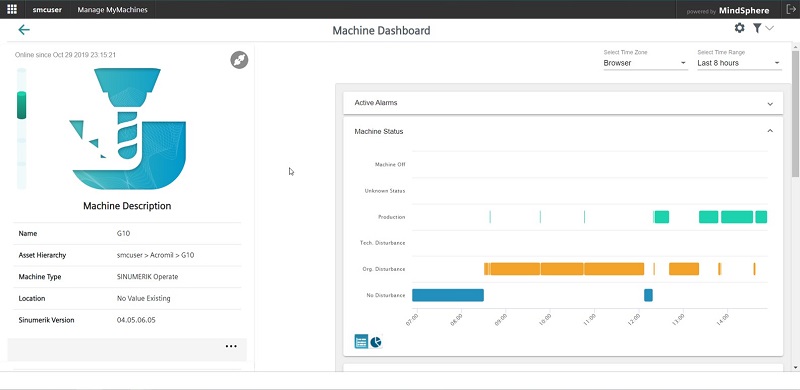
Task: Click the Unknown Status axis label
Action: 385,191
